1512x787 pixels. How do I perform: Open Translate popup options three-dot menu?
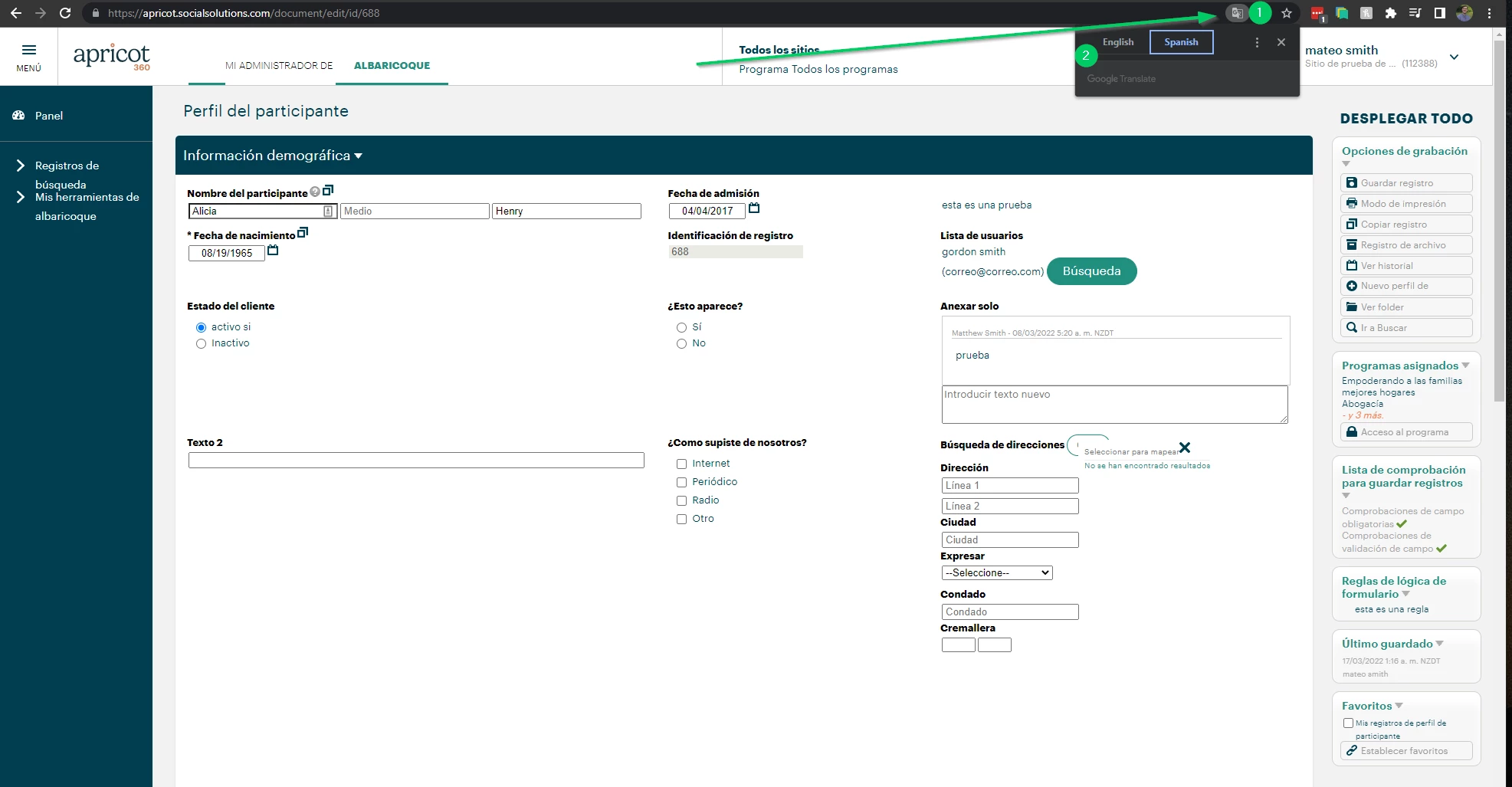(1257, 43)
